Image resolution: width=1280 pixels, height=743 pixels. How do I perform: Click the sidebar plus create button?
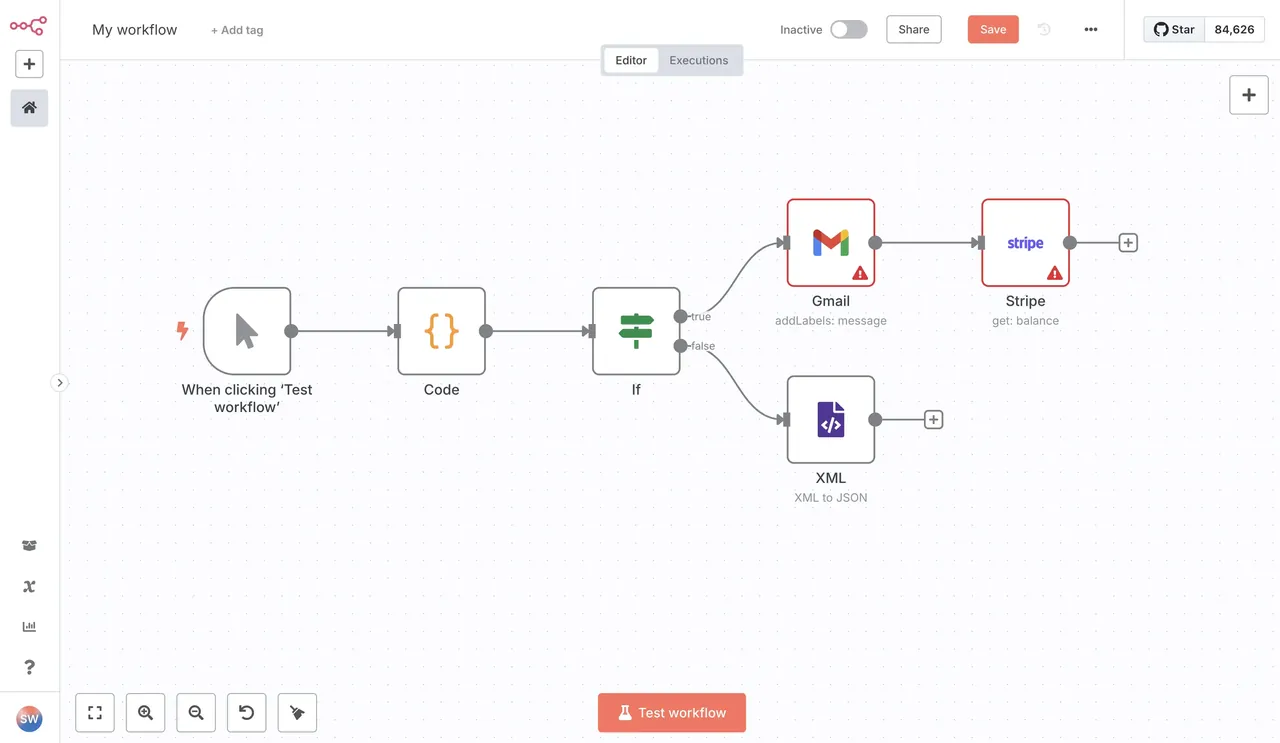pyautogui.click(x=29, y=64)
